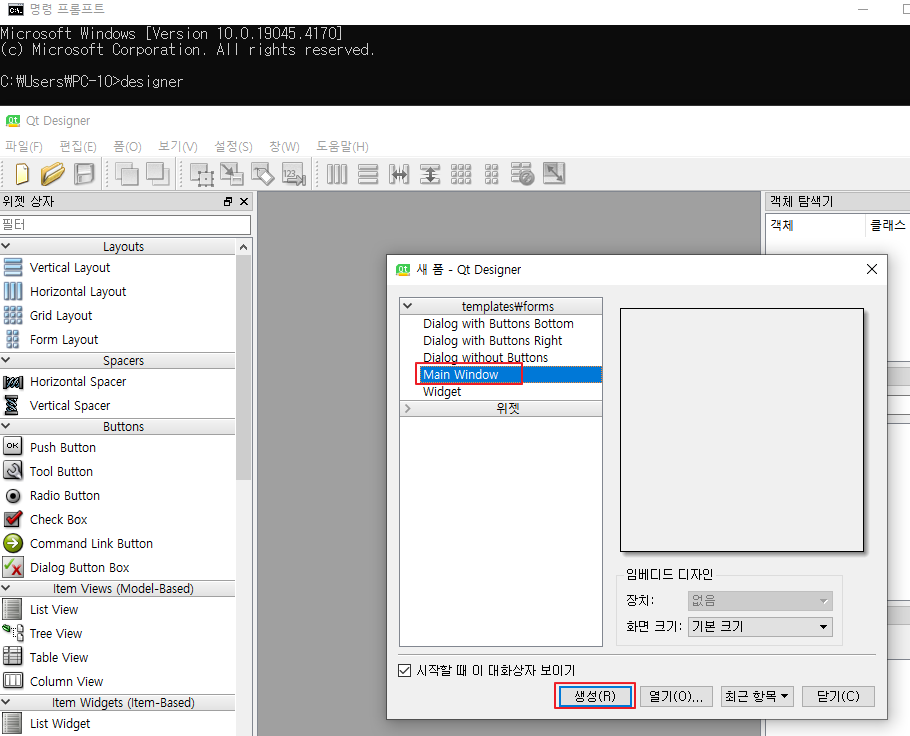
Task: Open the 최근 항목 dropdown button
Action: coord(757,696)
